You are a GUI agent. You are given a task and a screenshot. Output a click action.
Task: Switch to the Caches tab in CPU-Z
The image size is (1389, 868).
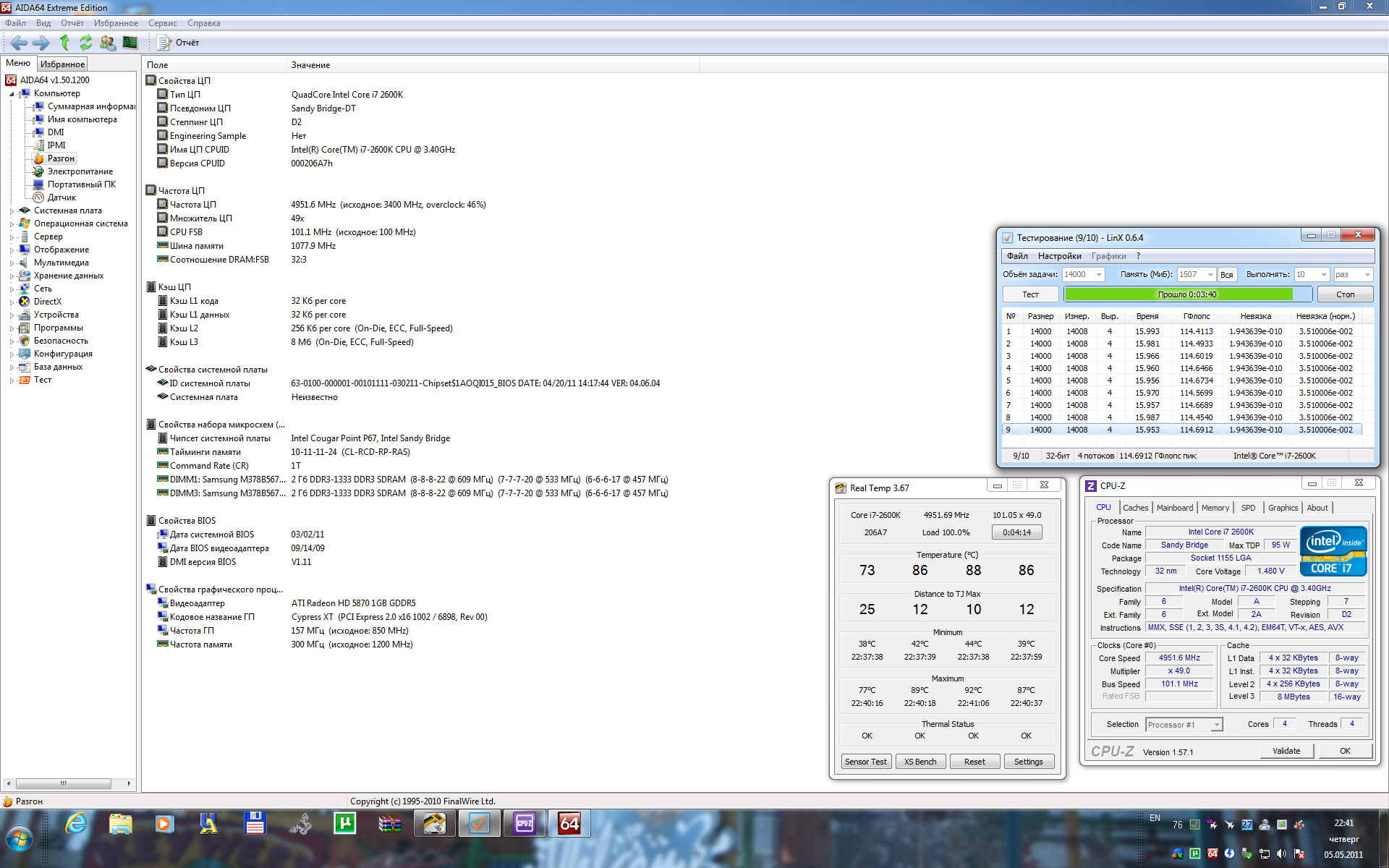[x=1135, y=508]
